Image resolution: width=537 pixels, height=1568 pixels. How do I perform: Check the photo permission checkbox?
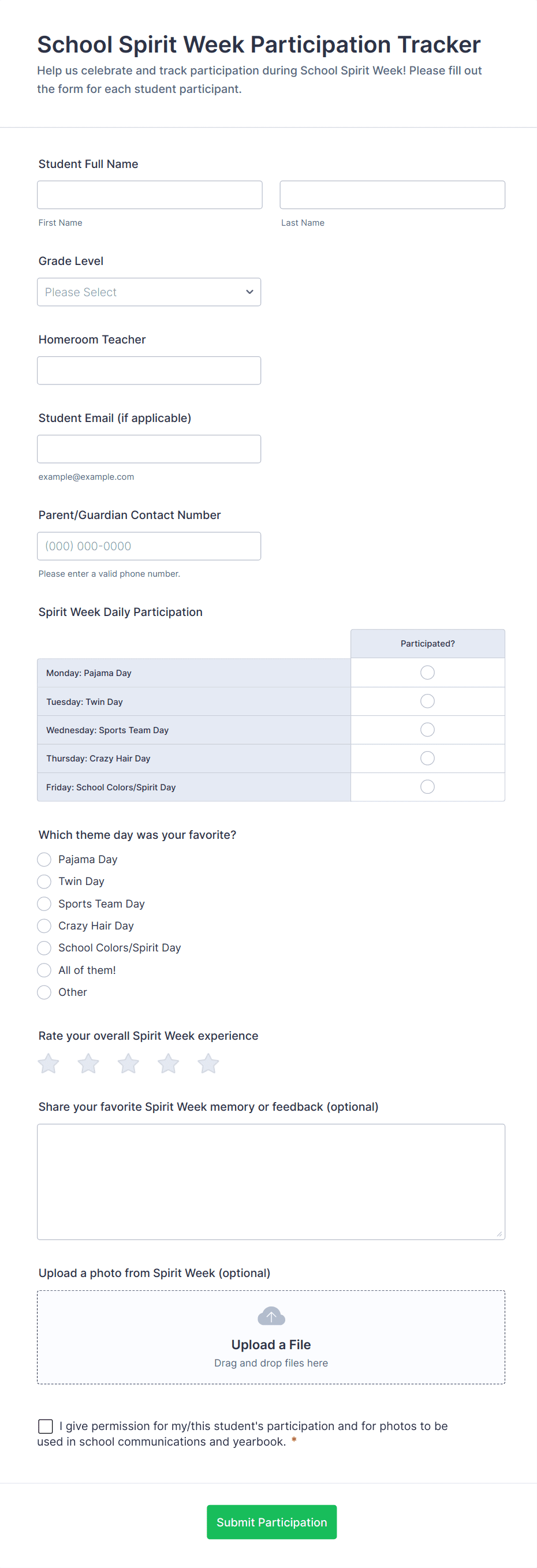[46, 1426]
